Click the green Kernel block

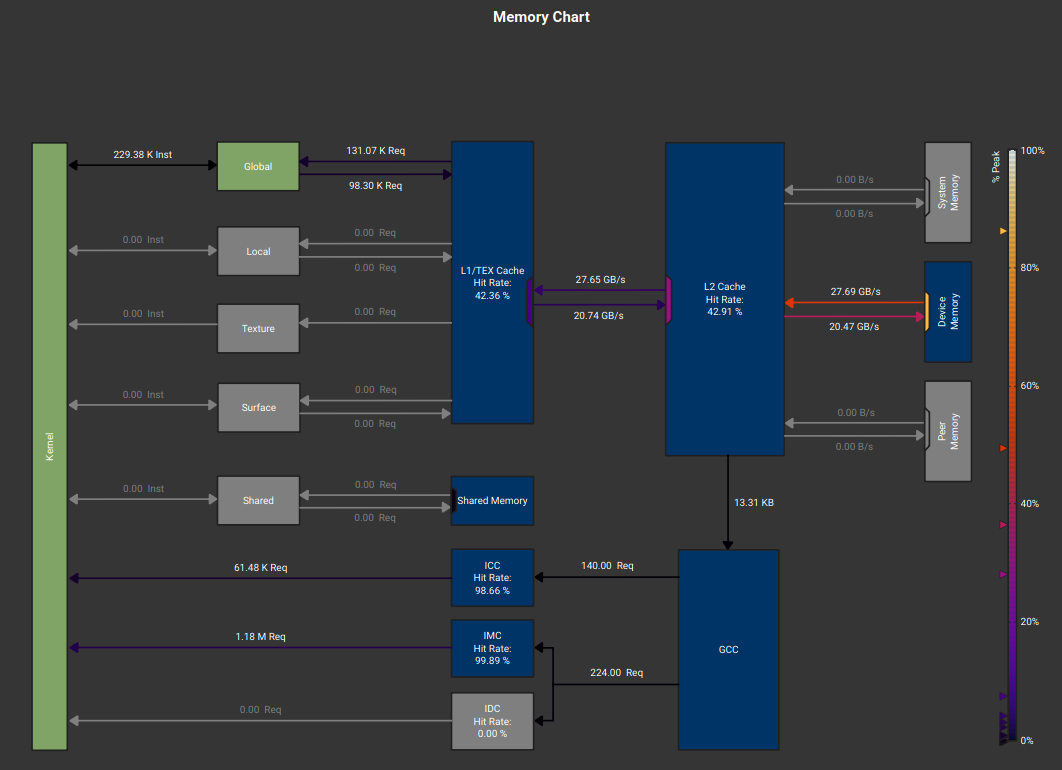(x=50, y=446)
